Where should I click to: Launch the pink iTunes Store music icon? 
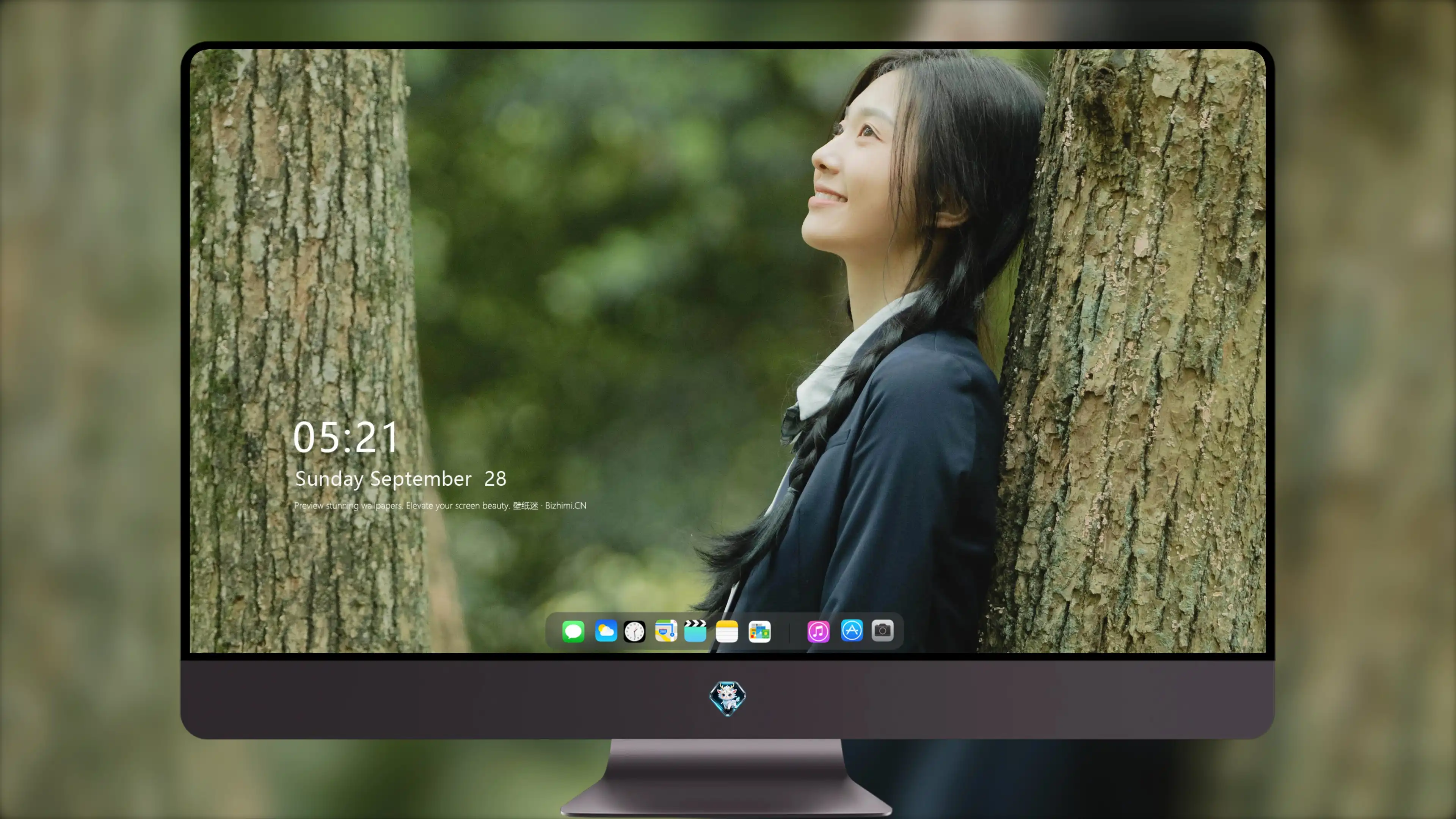pyautogui.click(x=819, y=631)
